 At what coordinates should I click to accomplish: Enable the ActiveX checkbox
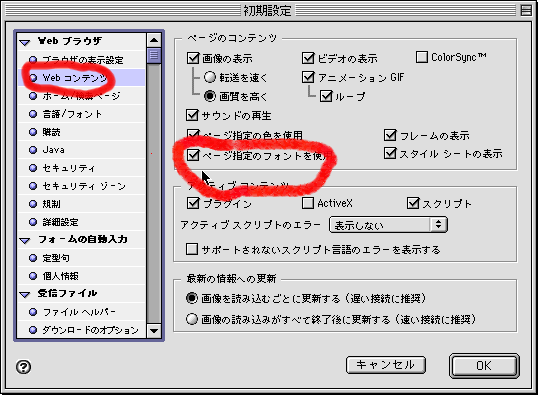[x=308, y=203]
